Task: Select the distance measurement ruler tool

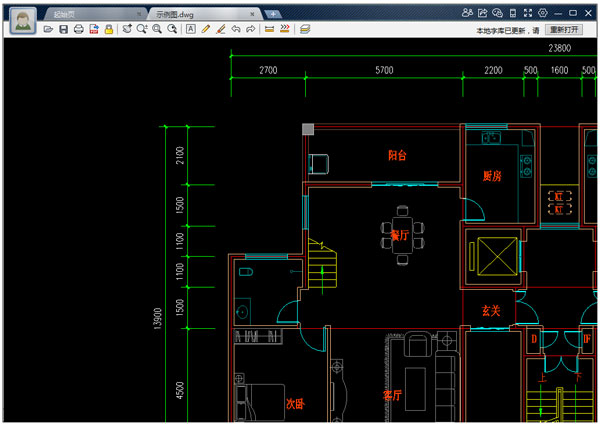Action: coord(269,29)
